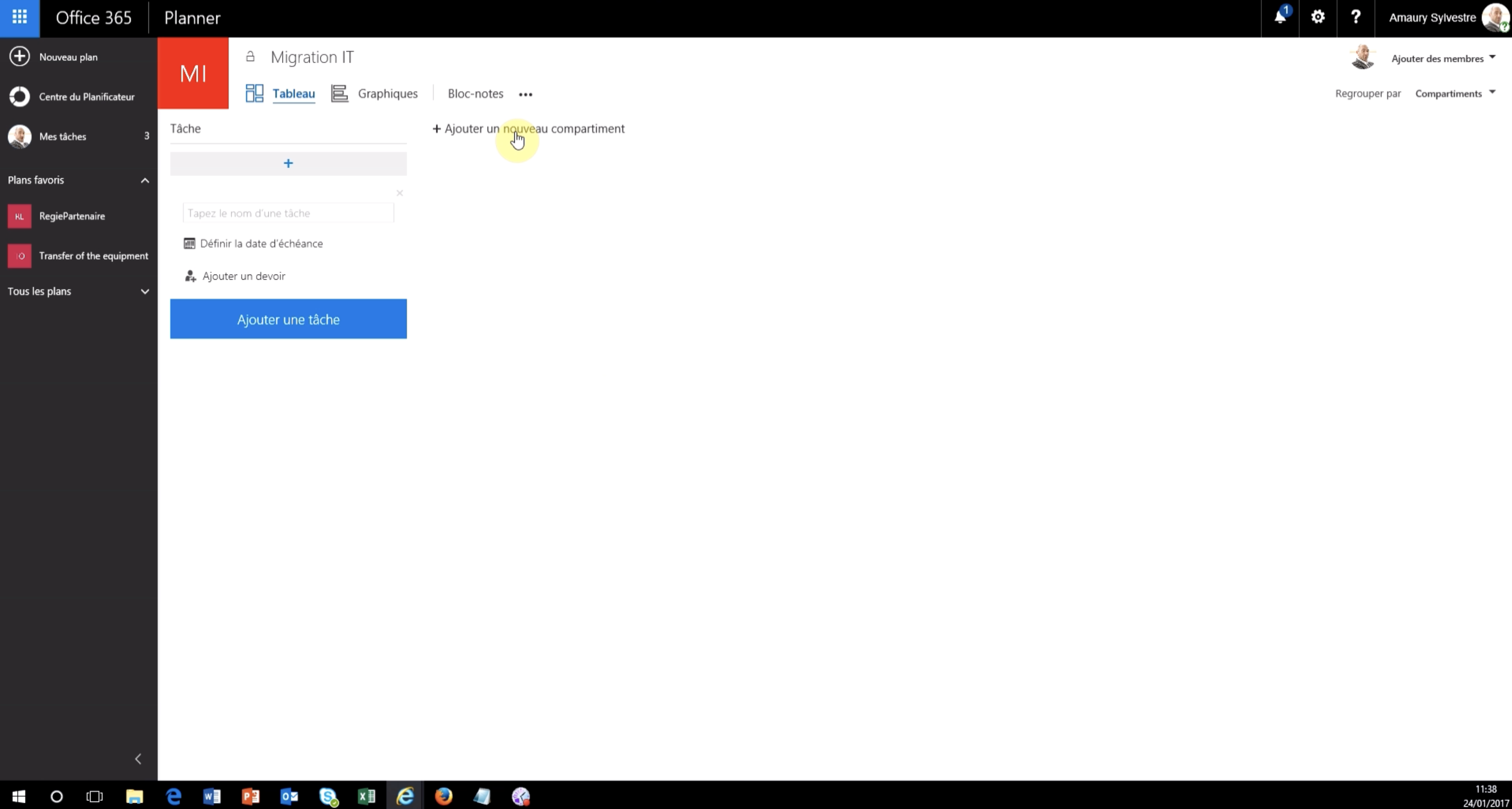Image resolution: width=1512 pixels, height=809 pixels.
Task: Open the settings gear icon
Action: 1319,18
